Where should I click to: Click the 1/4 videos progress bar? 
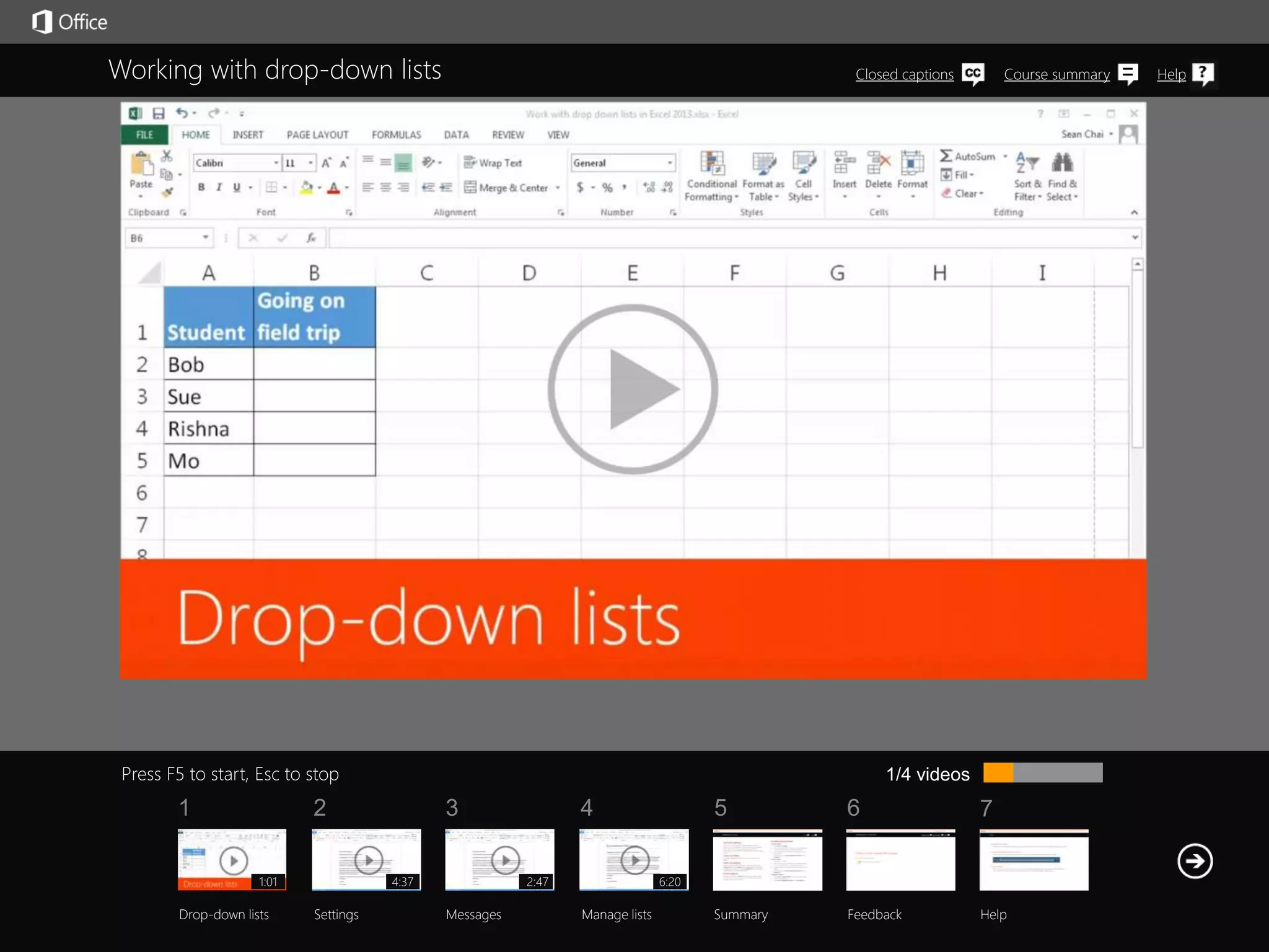click(1042, 773)
